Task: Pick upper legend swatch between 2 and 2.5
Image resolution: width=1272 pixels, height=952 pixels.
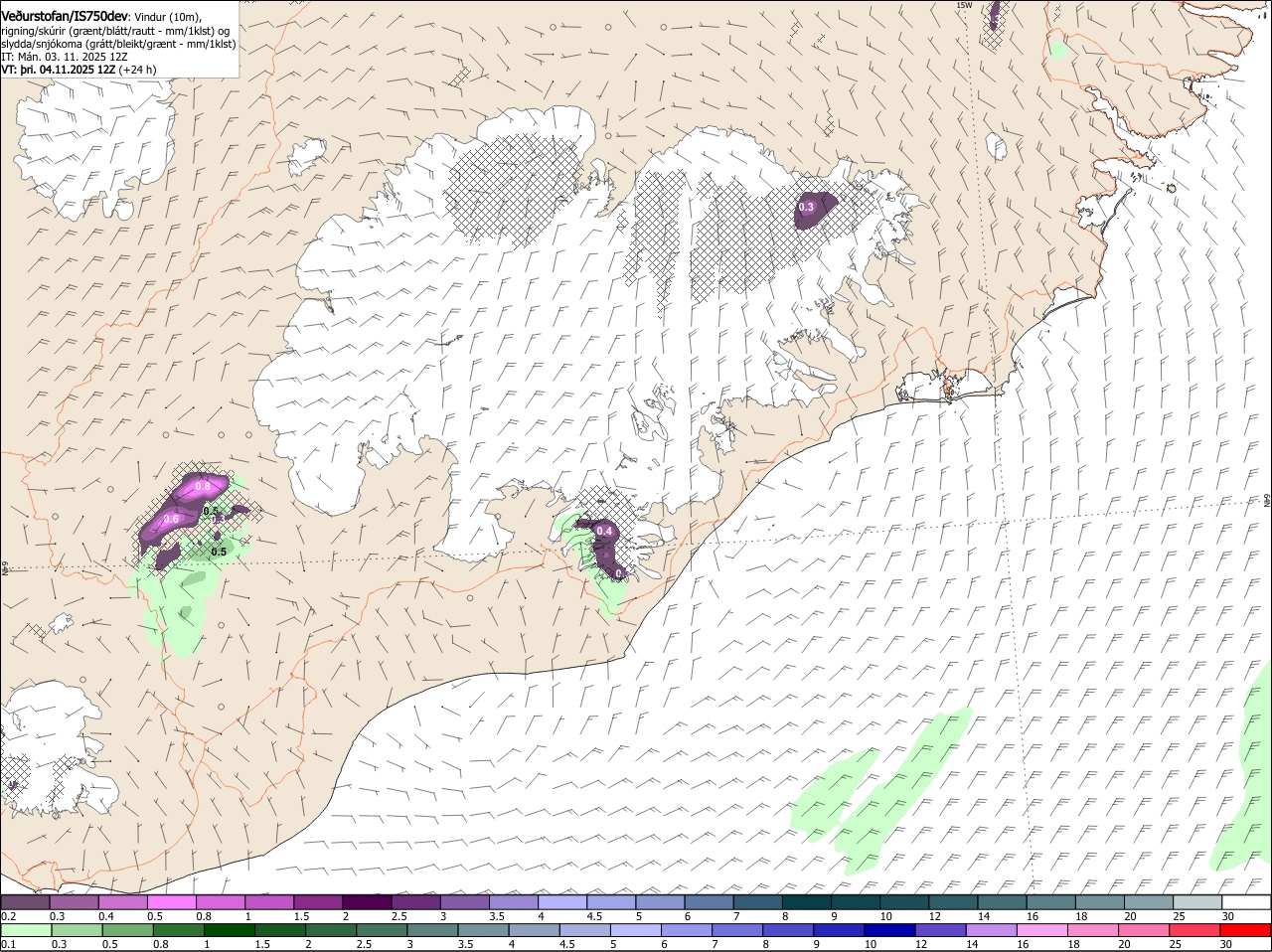Action: coord(367,902)
